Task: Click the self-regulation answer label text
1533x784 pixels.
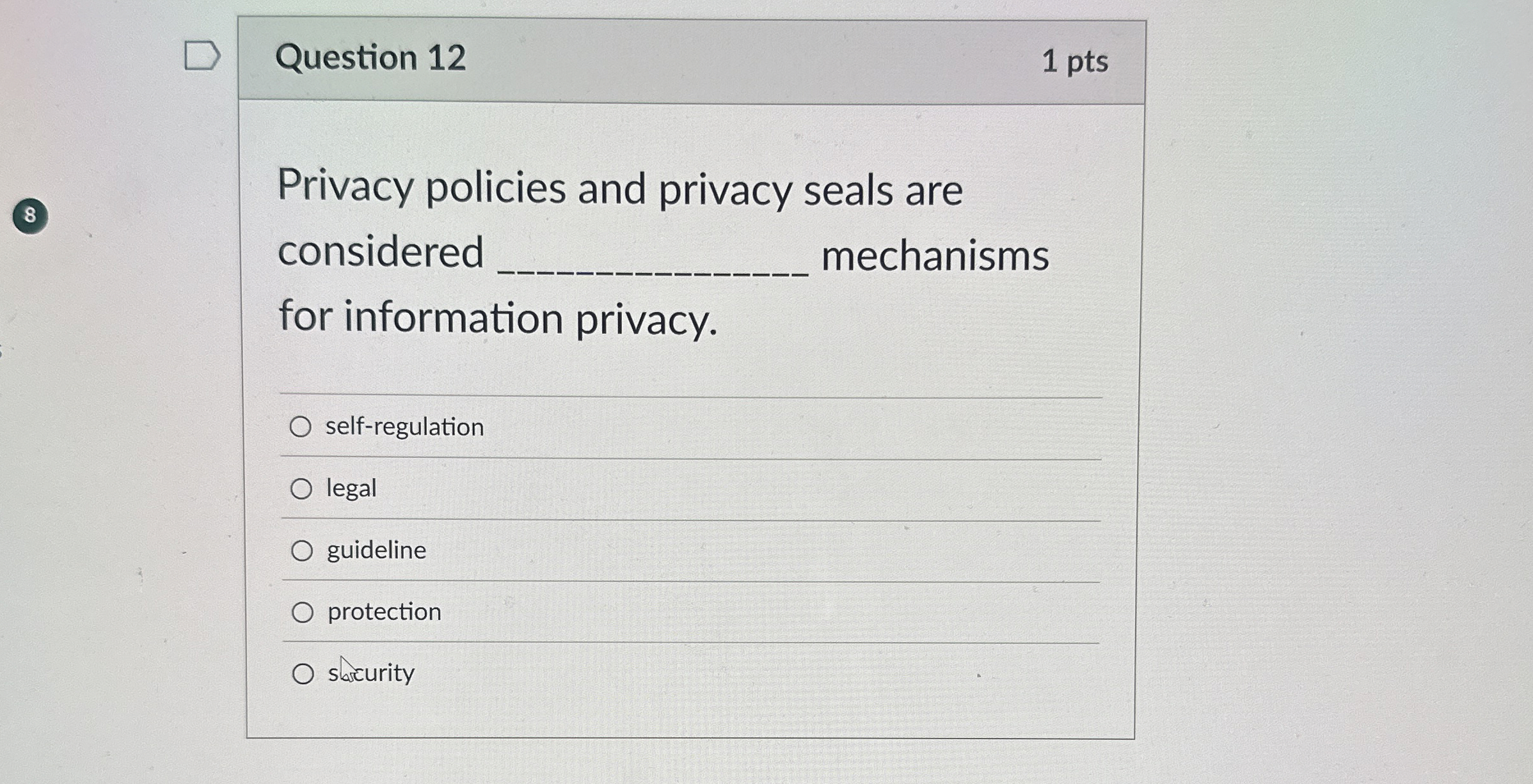Action: [x=404, y=427]
